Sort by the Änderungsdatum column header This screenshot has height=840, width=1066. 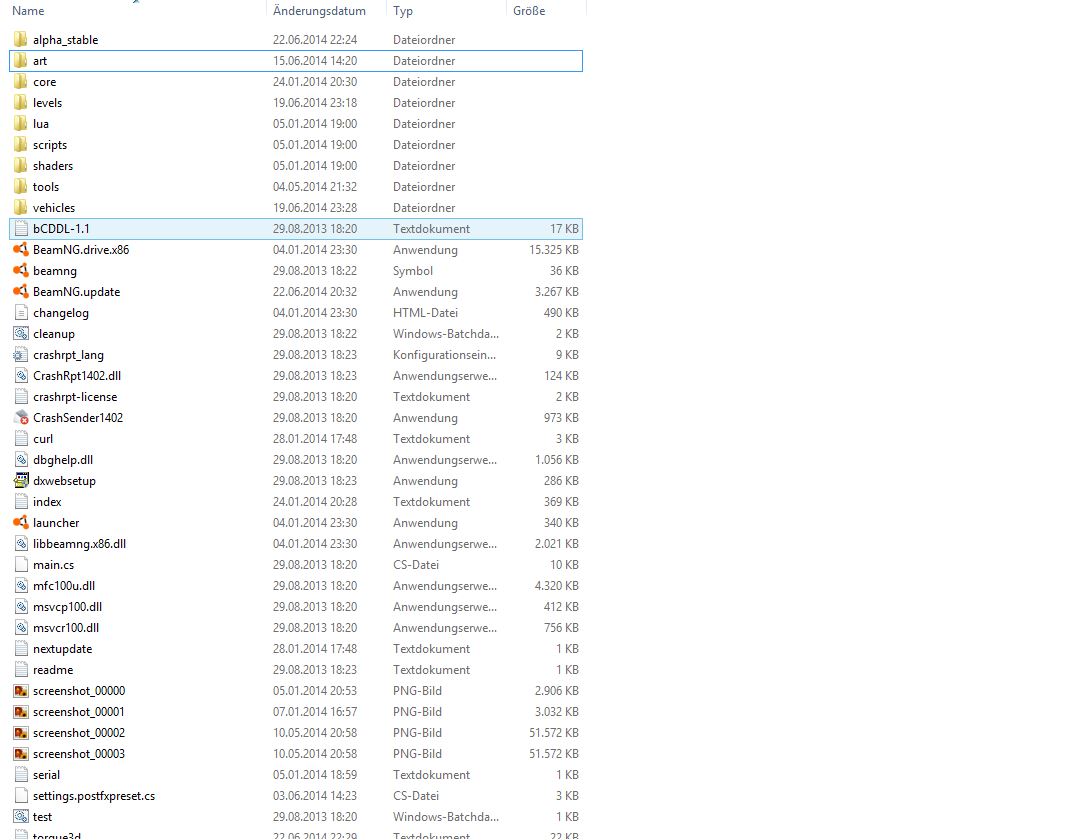pos(319,11)
